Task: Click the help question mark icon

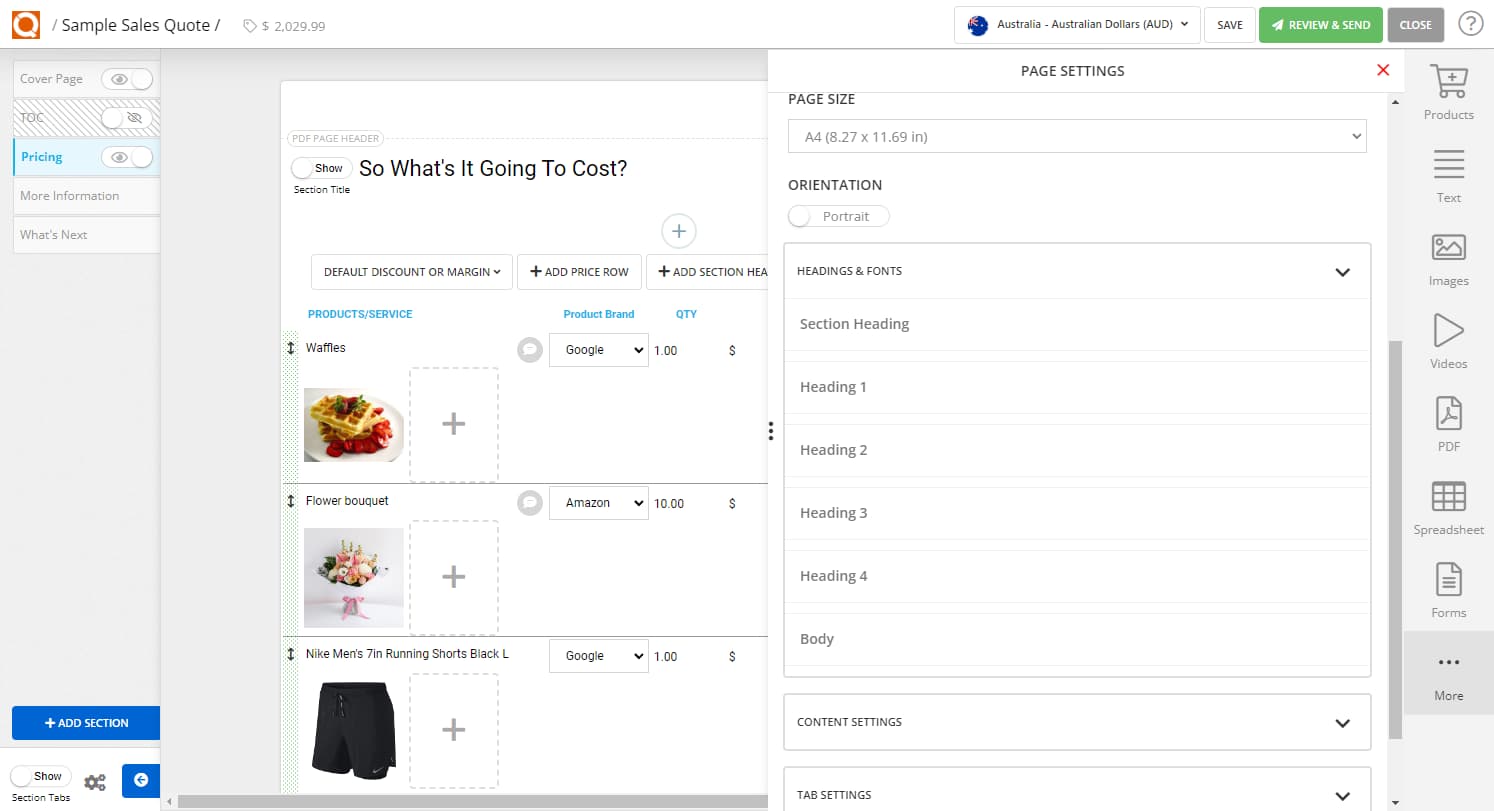Action: tap(1470, 24)
